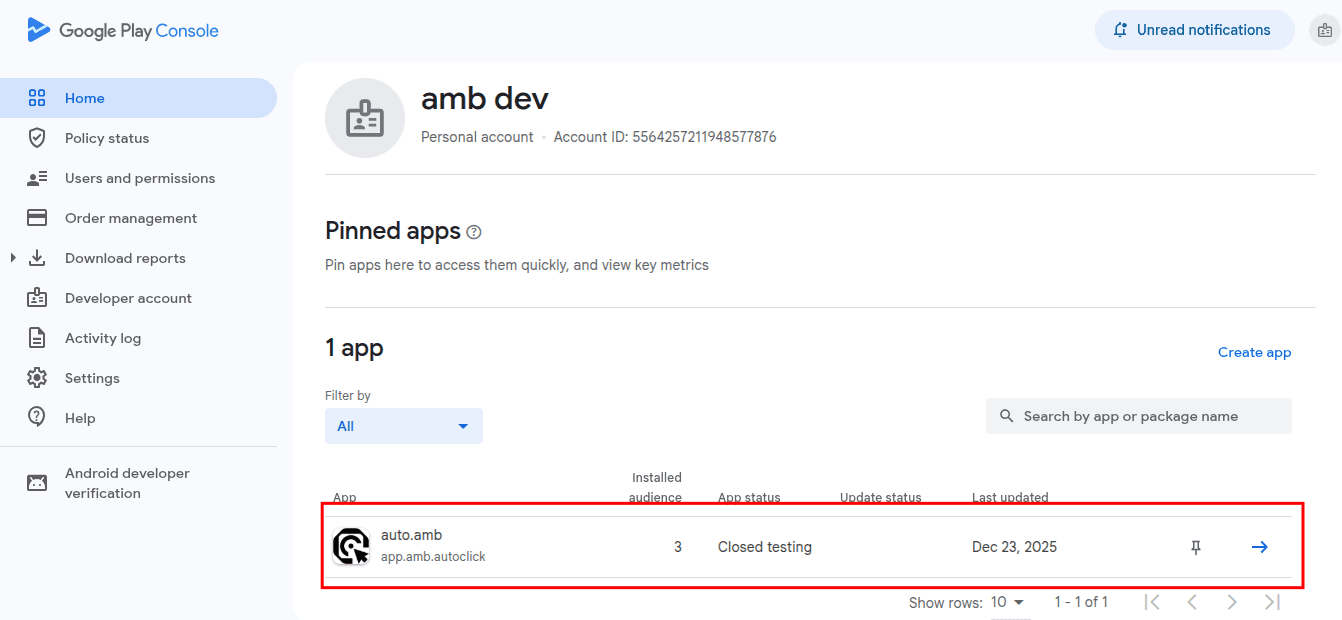Click the Android developer verification icon

point(37,483)
